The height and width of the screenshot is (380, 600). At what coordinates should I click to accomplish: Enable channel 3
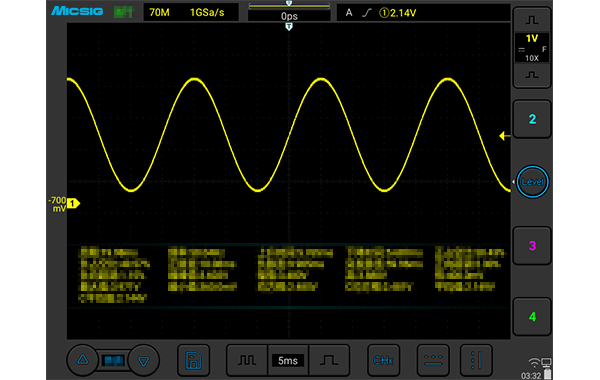point(532,246)
